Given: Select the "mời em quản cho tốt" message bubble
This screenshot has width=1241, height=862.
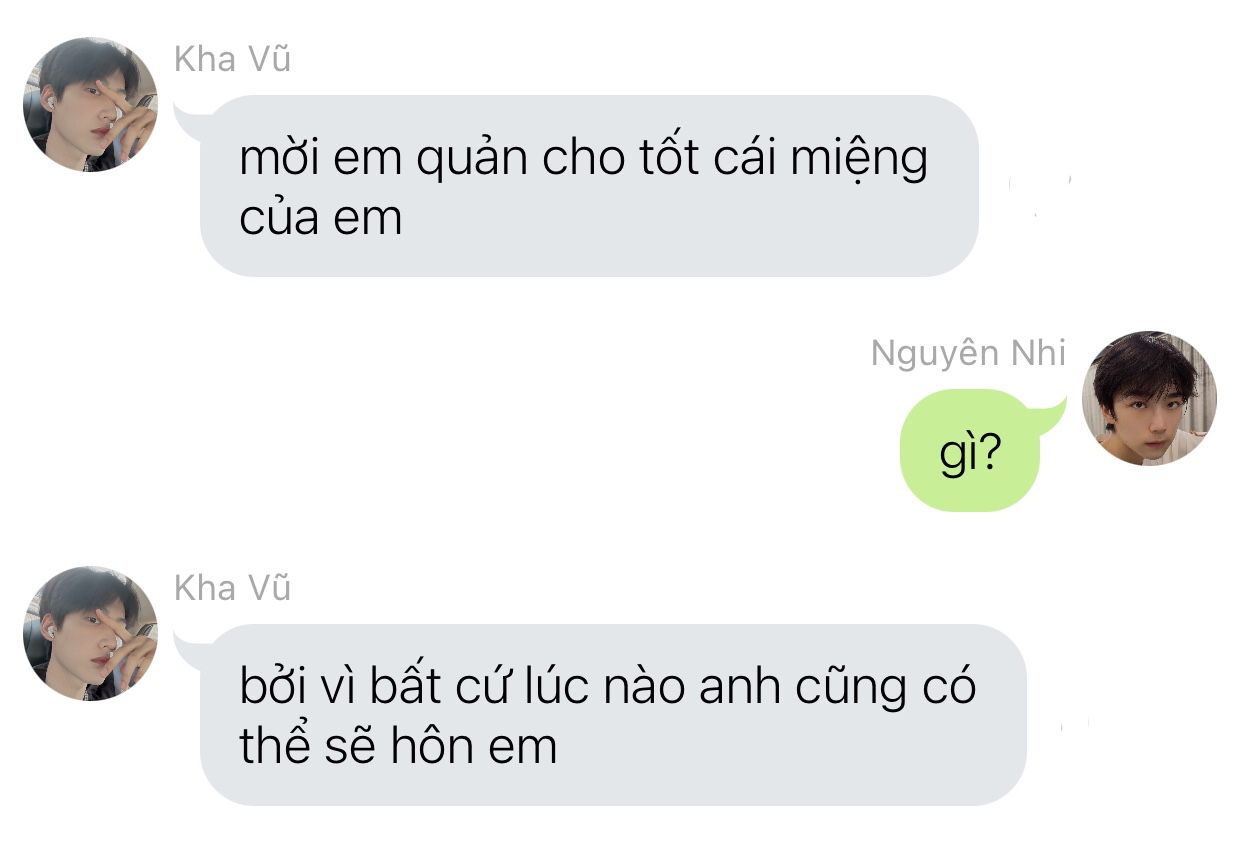Looking at the screenshot, I should click(x=589, y=186).
